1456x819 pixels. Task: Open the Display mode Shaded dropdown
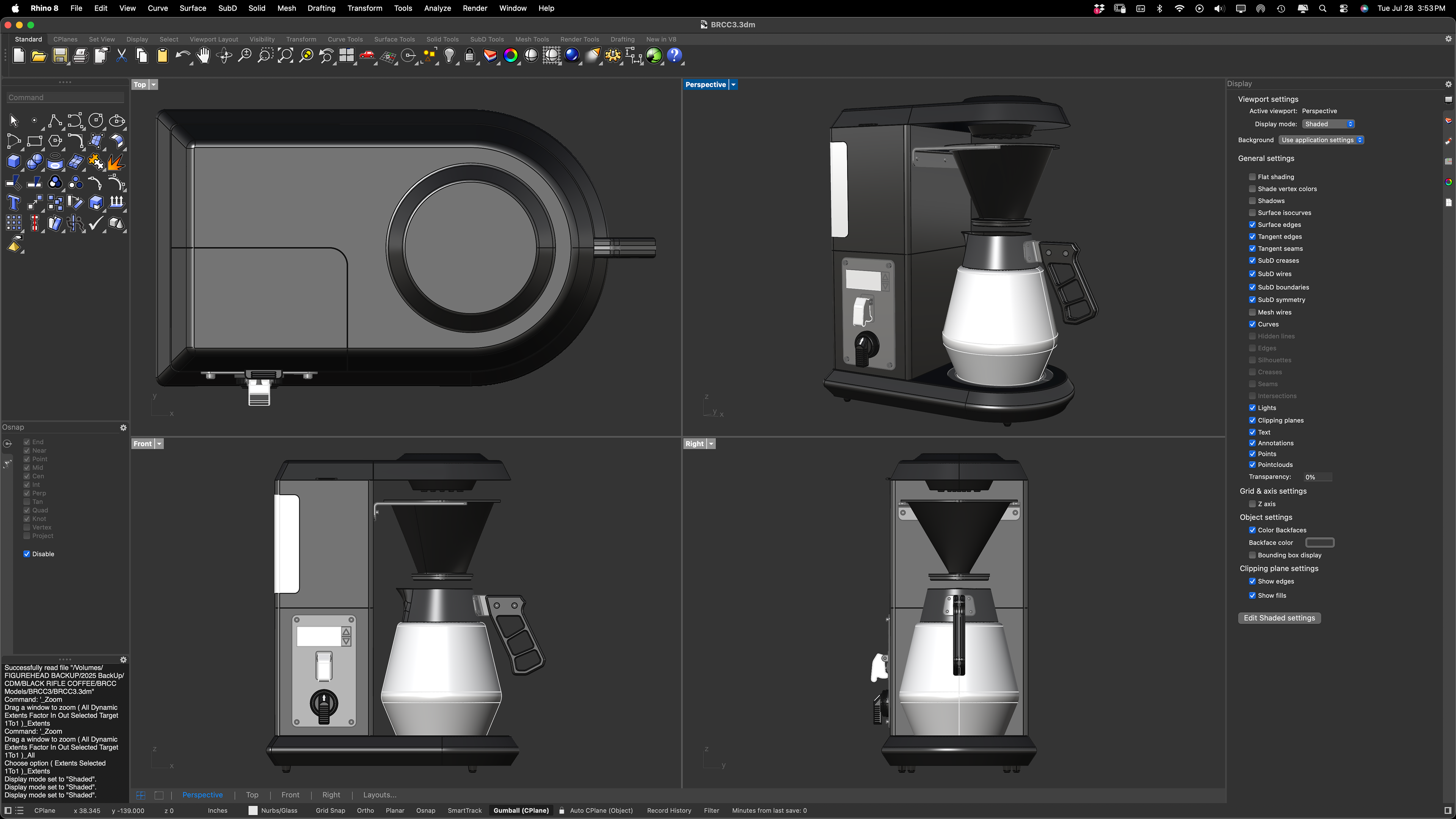pyautogui.click(x=1328, y=124)
